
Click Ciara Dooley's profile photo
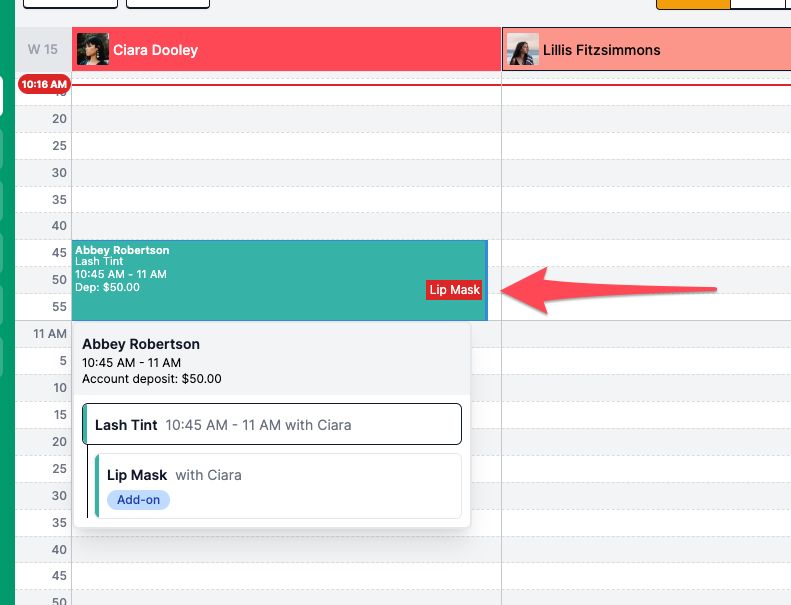pyautogui.click(x=93, y=50)
